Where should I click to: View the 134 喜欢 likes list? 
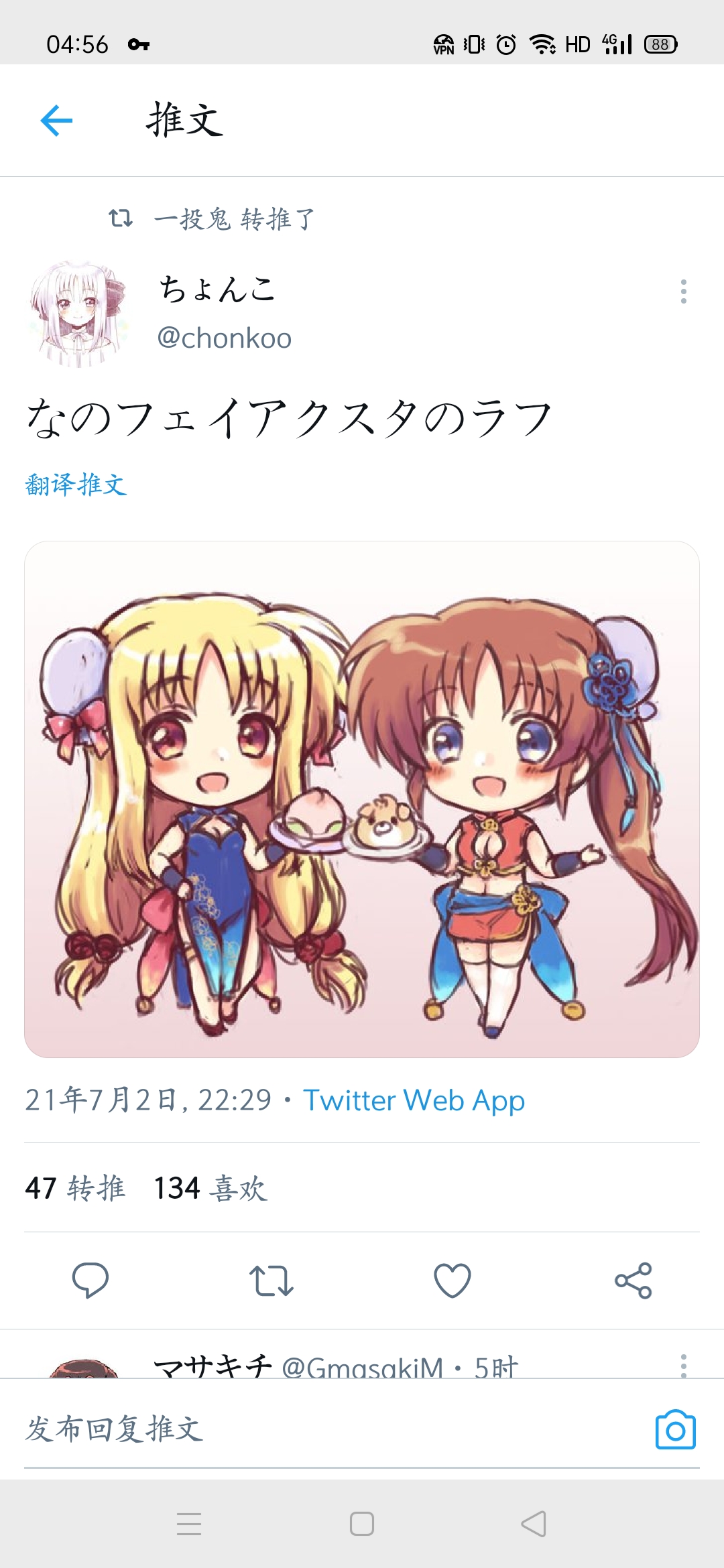(210, 1188)
